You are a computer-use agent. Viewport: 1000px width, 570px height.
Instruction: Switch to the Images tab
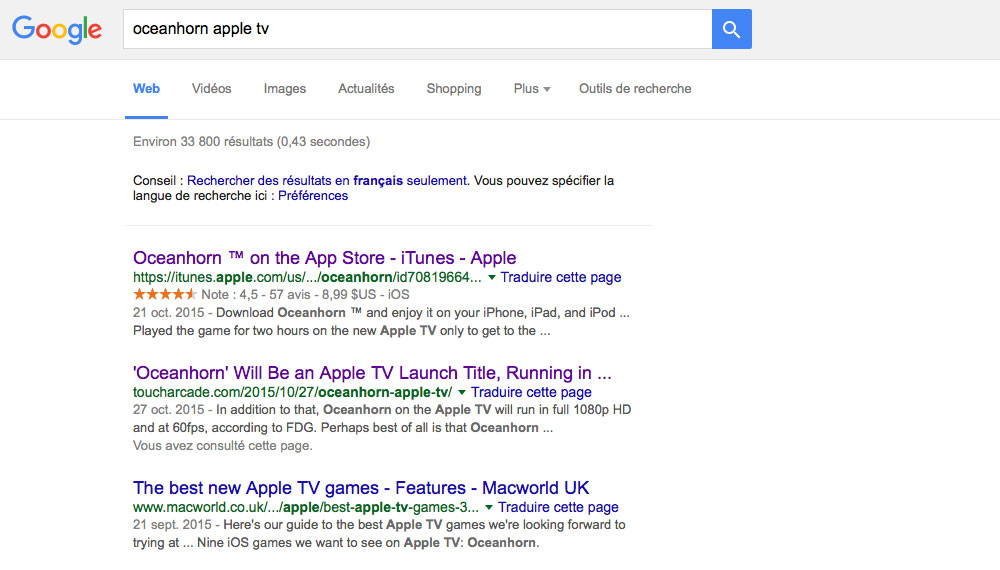point(285,89)
